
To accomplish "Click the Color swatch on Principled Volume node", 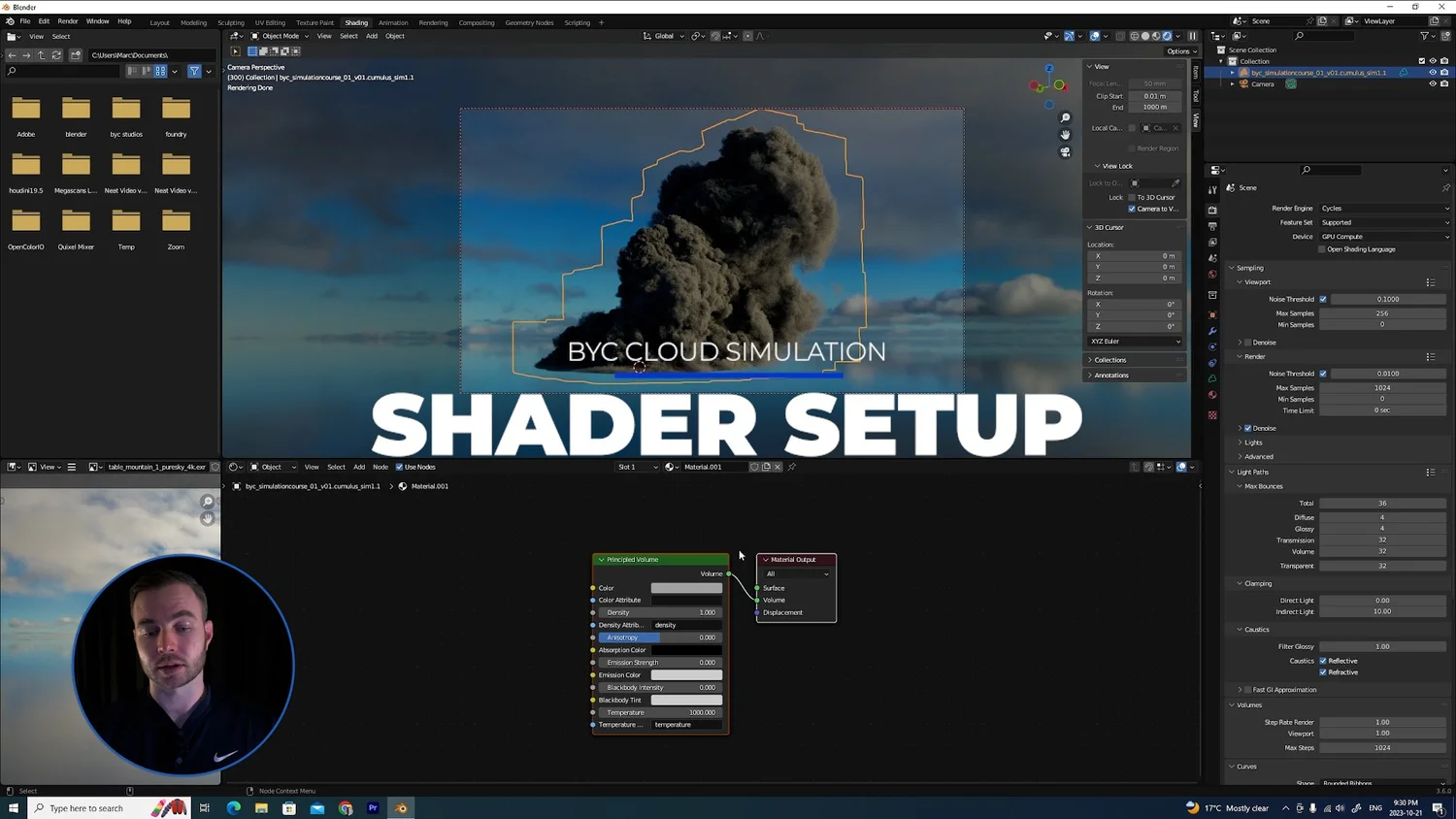I will point(686,588).
